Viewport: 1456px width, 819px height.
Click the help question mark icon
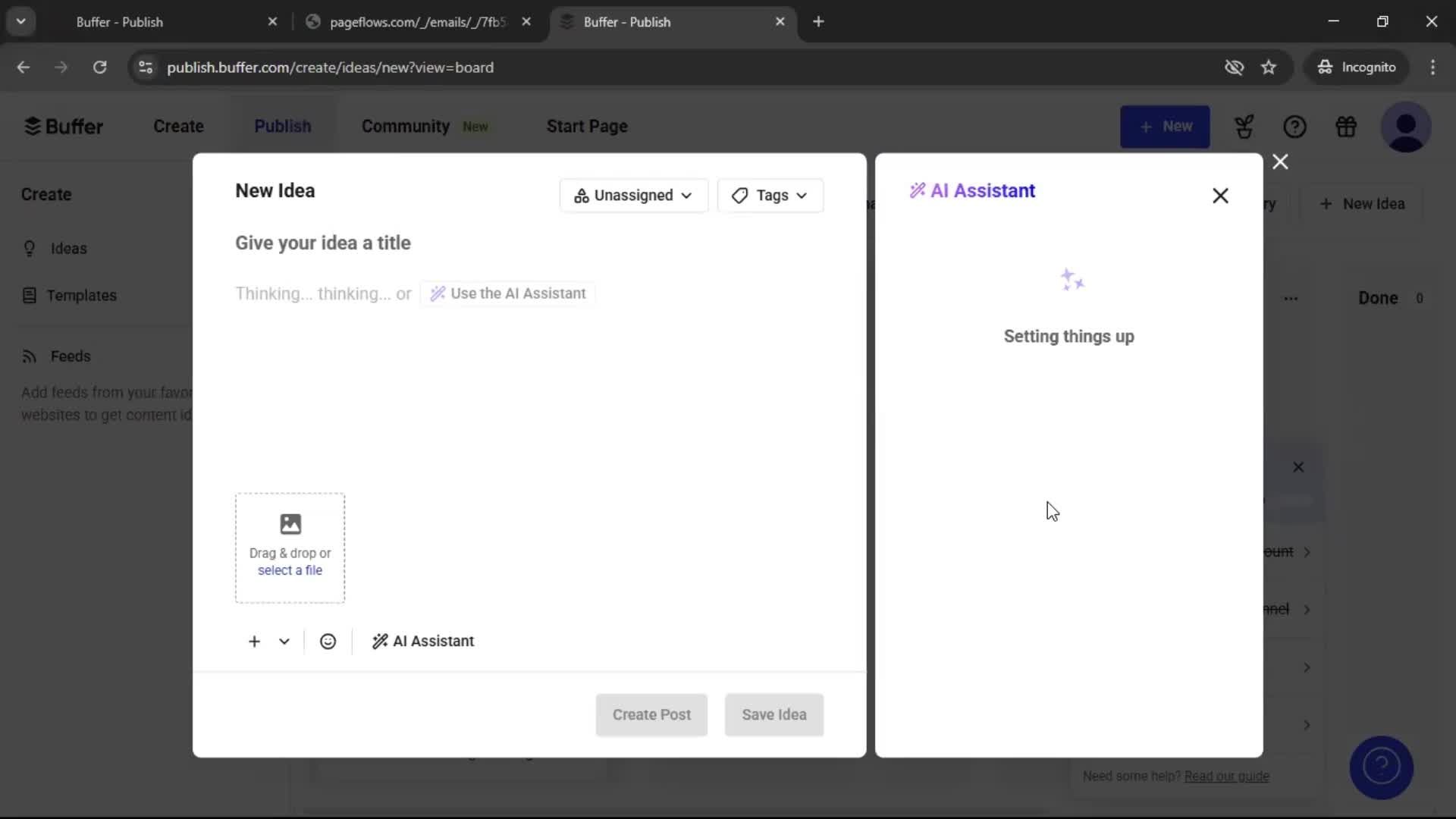(x=1295, y=127)
